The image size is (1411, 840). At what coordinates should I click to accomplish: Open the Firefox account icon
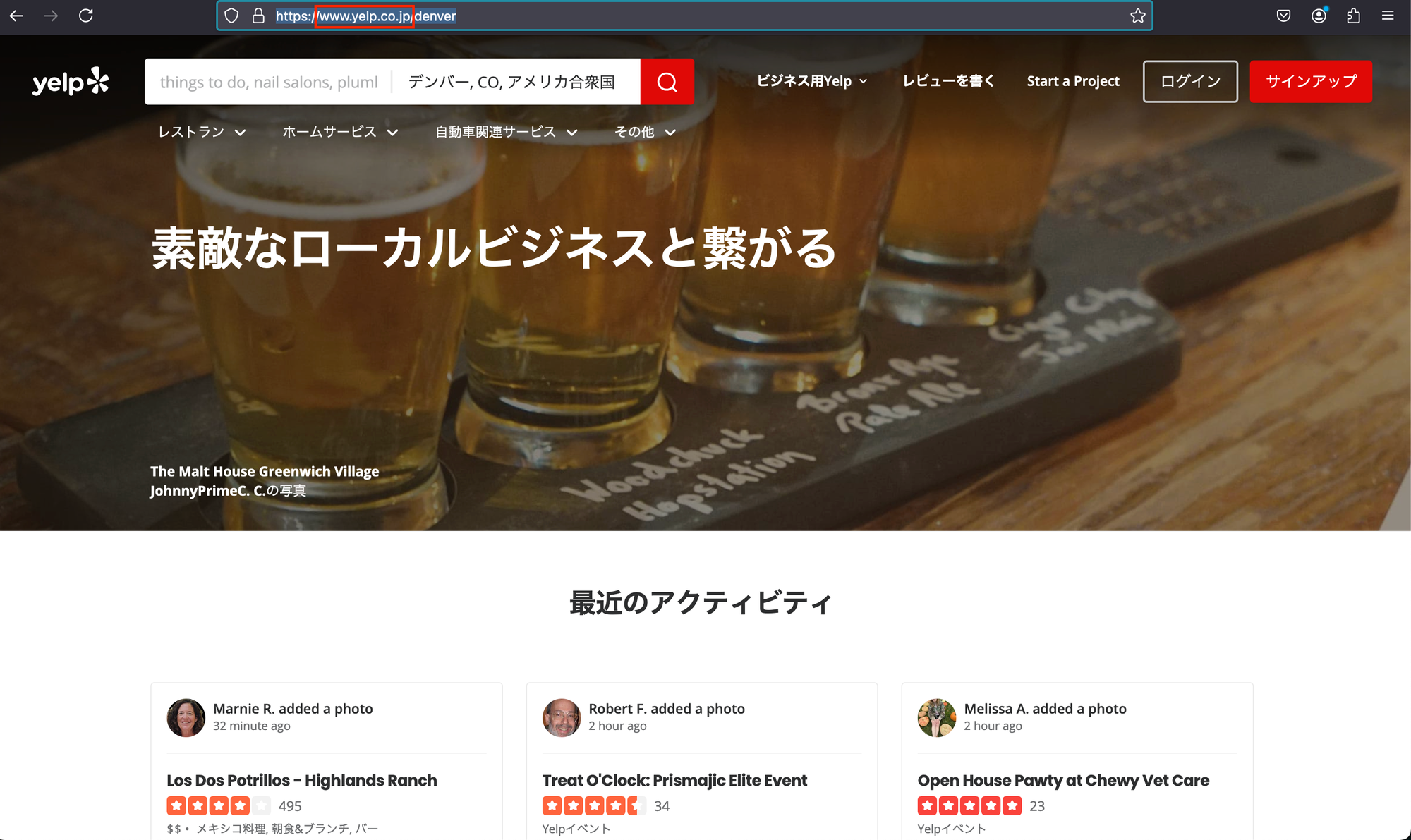point(1319,16)
